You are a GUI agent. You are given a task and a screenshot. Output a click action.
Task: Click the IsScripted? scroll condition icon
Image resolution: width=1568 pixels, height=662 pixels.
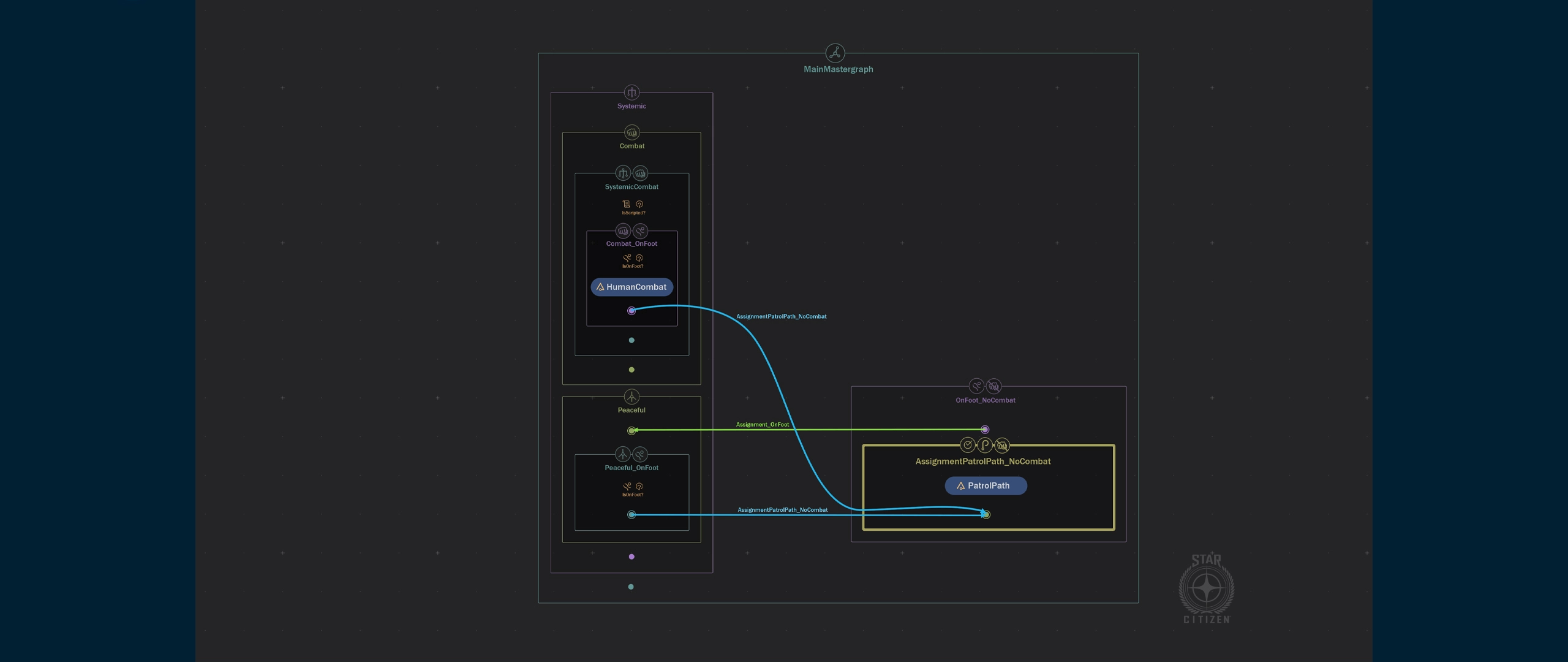pyautogui.click(x=626, y=204)
